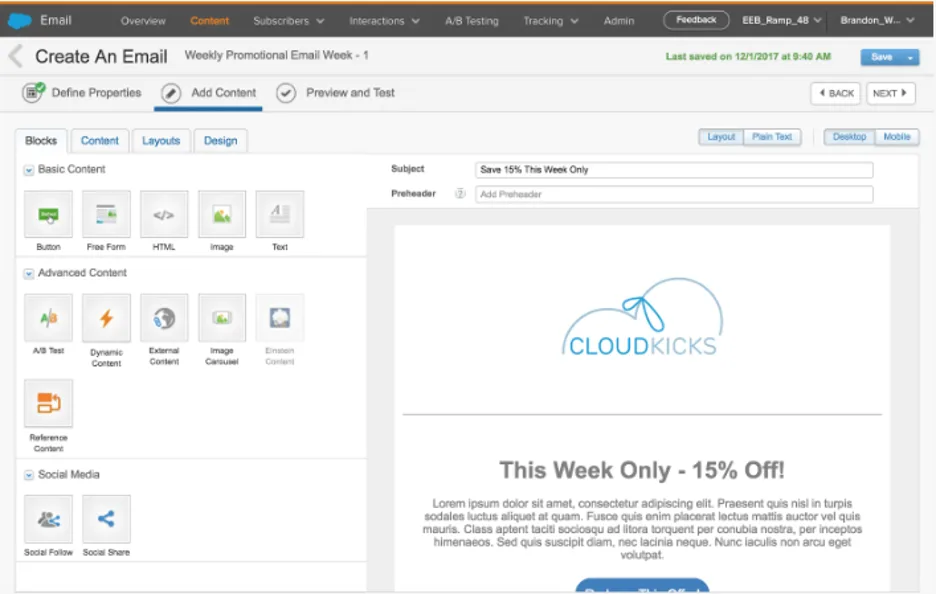Viewport: 936px width, 594px height.
Task: Open the Interactions dropdown menu
Action: (384, 21)
